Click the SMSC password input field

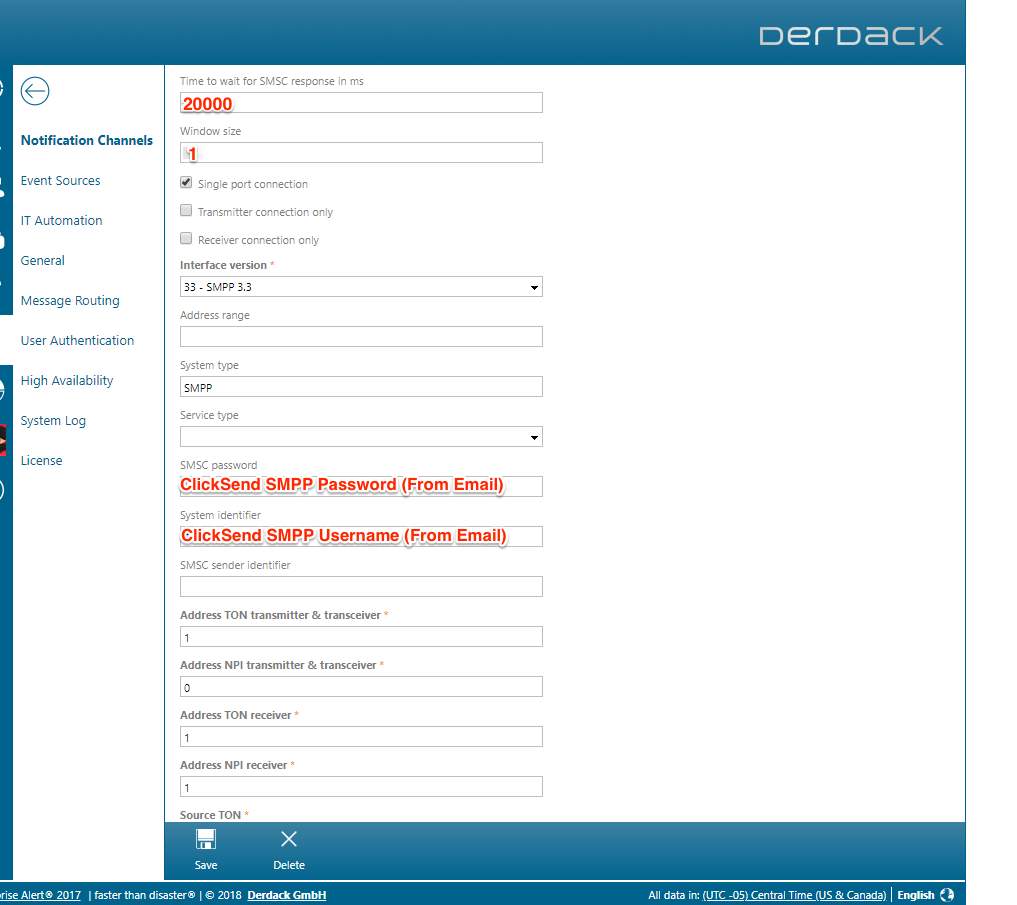(x=361, y=487)
